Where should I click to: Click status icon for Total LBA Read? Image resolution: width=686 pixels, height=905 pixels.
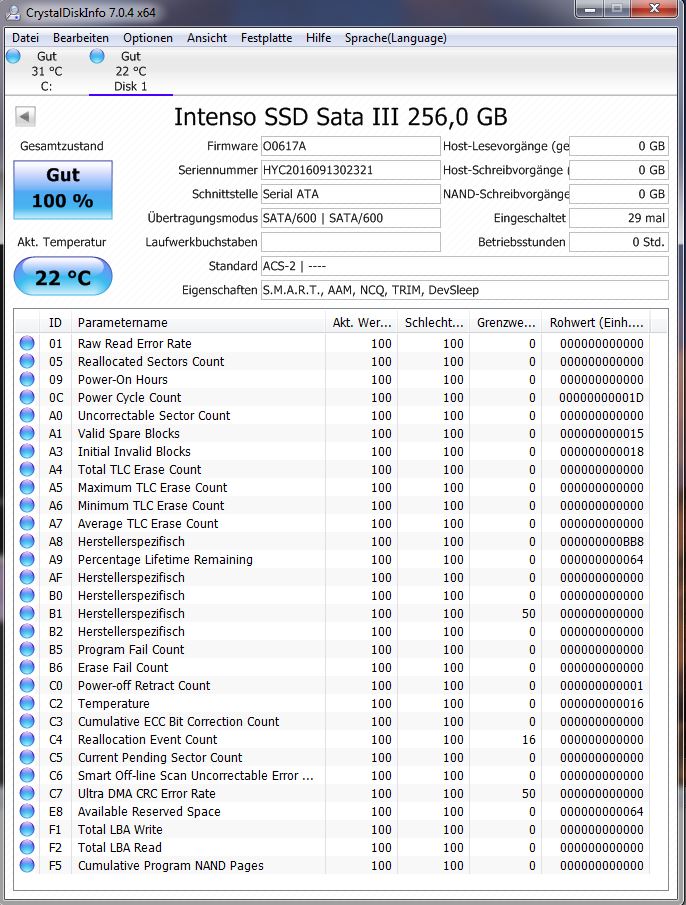coord(27,847)
